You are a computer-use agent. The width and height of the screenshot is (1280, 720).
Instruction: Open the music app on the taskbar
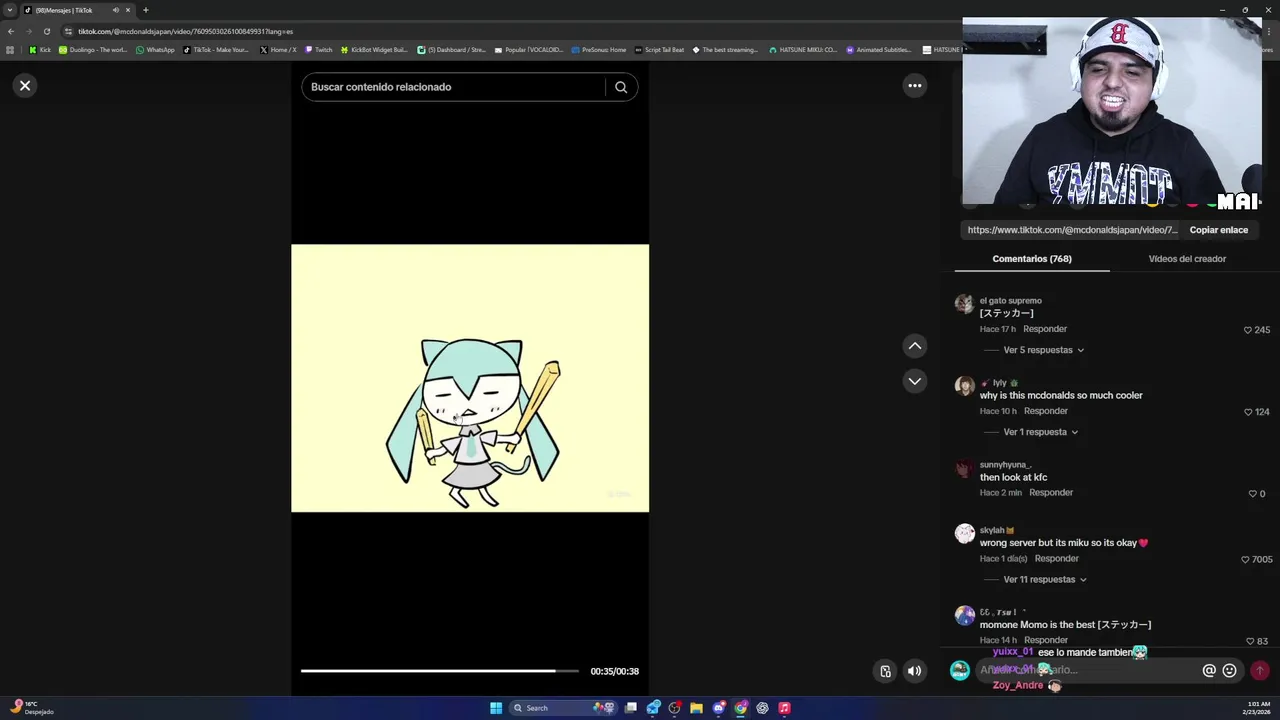point(784,708)
